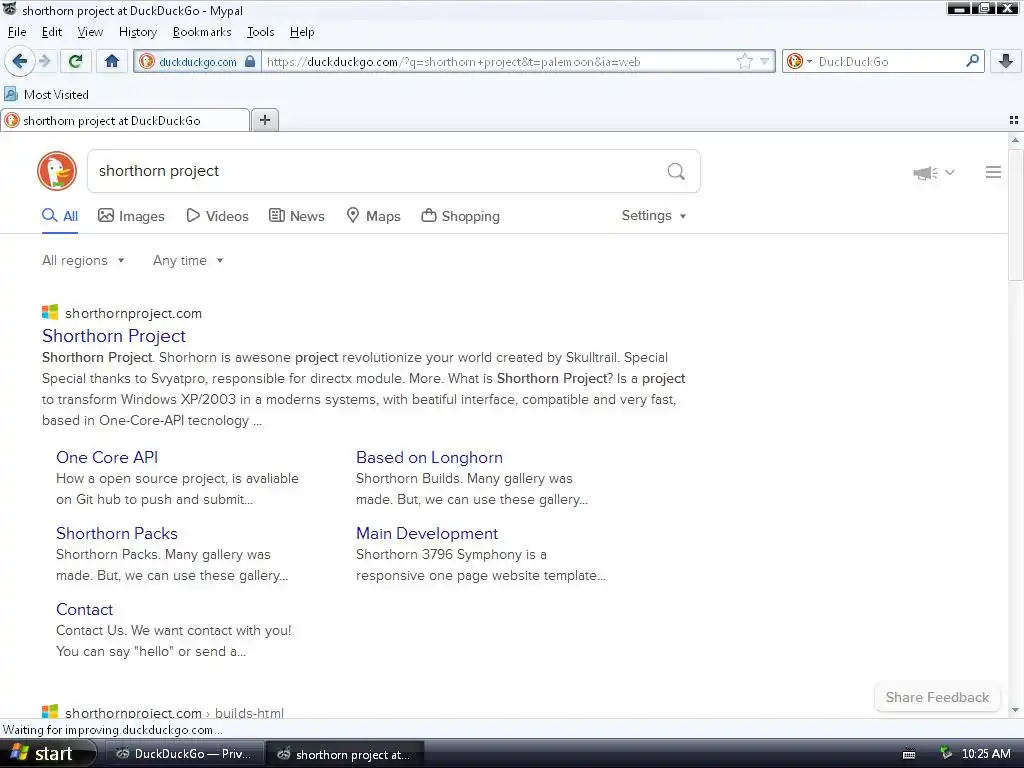Switch to the Maps results tab
The image size is (1024, 768).
pyautogui.click(x=373, y=216)
